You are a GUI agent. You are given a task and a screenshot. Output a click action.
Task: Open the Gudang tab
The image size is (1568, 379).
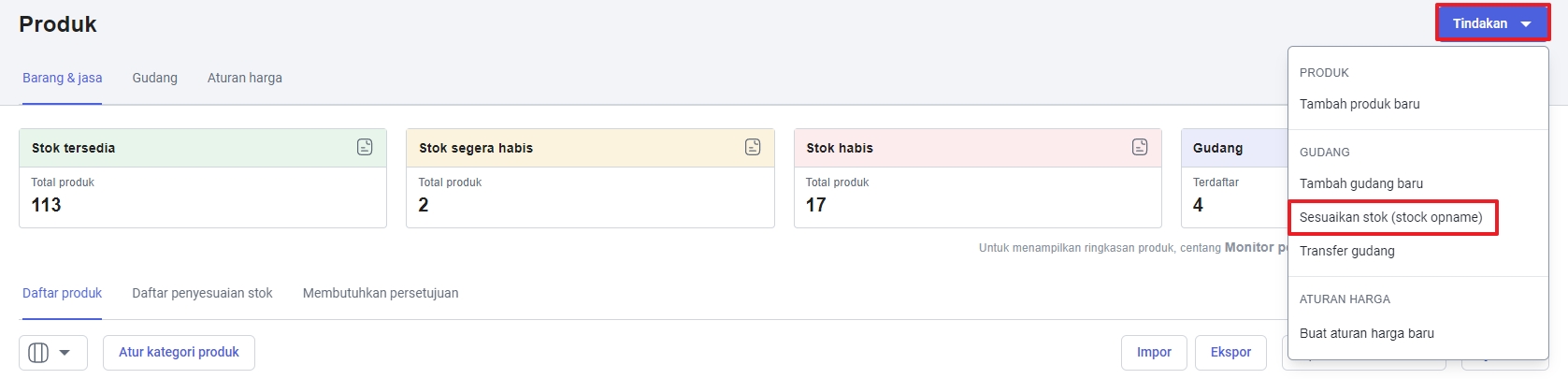point(155,78)
